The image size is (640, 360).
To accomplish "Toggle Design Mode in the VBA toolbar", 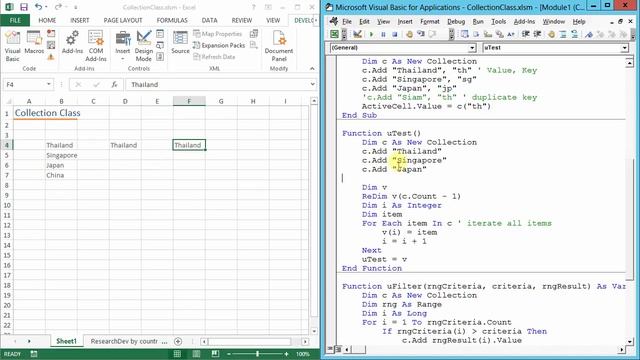I will coord(357,35).
